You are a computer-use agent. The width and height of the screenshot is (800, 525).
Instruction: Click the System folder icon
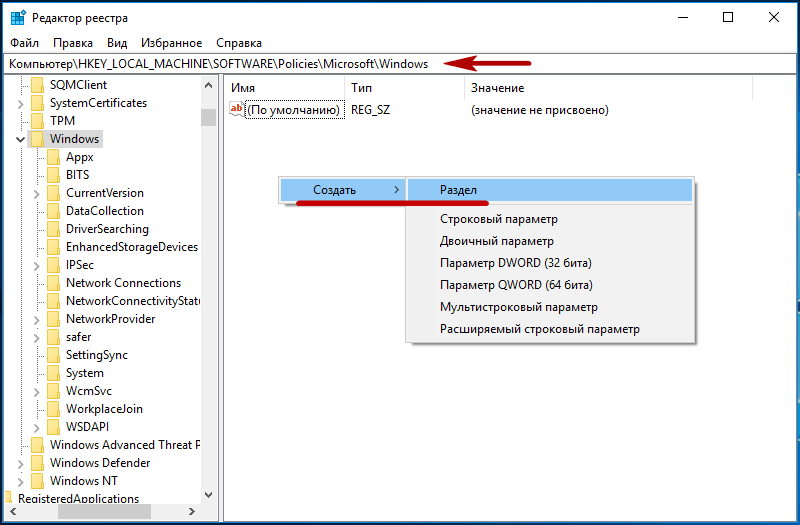[54, 373]
